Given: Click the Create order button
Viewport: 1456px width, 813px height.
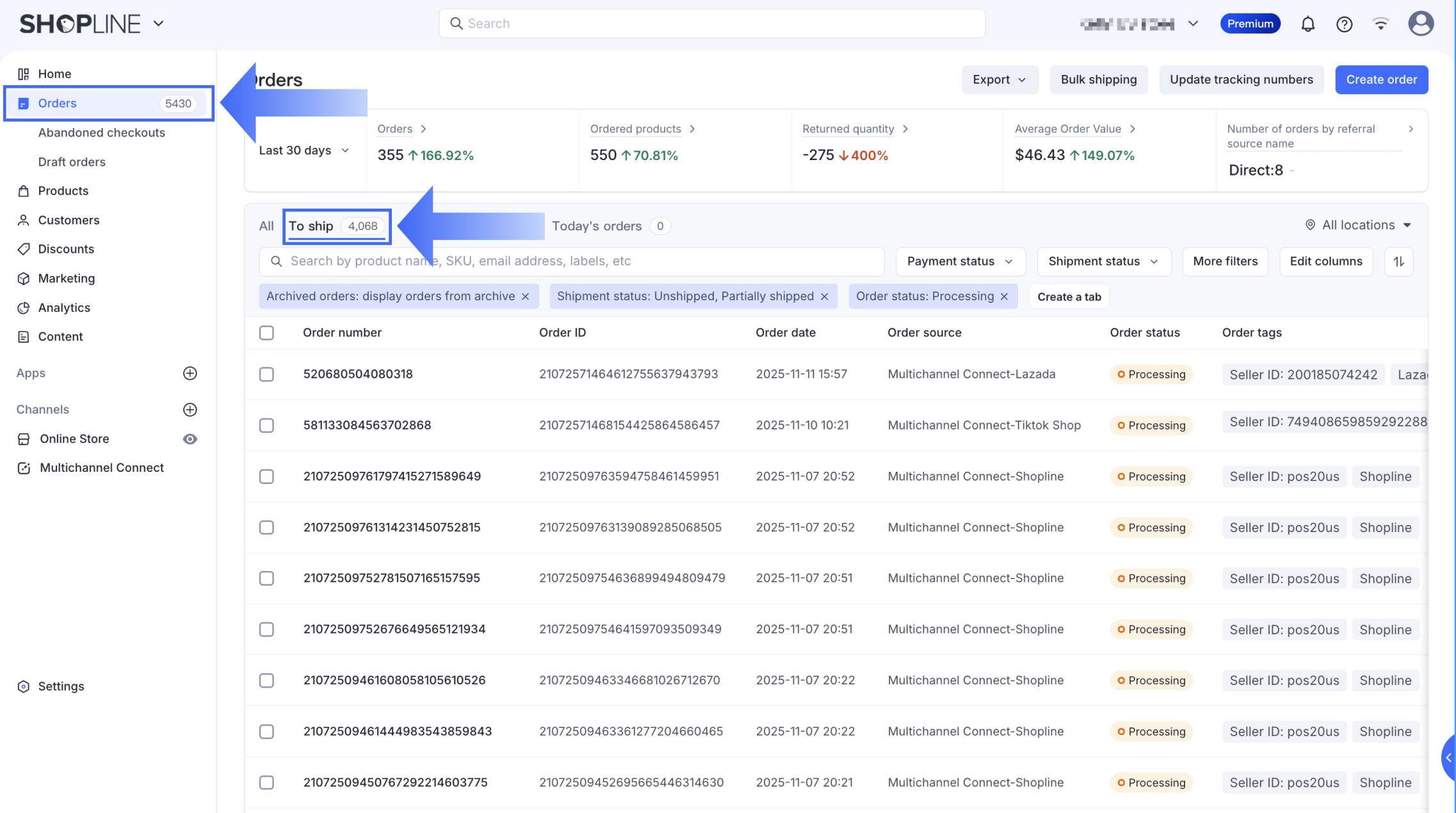Looking at the screenshot, I should pos(1381,80).
